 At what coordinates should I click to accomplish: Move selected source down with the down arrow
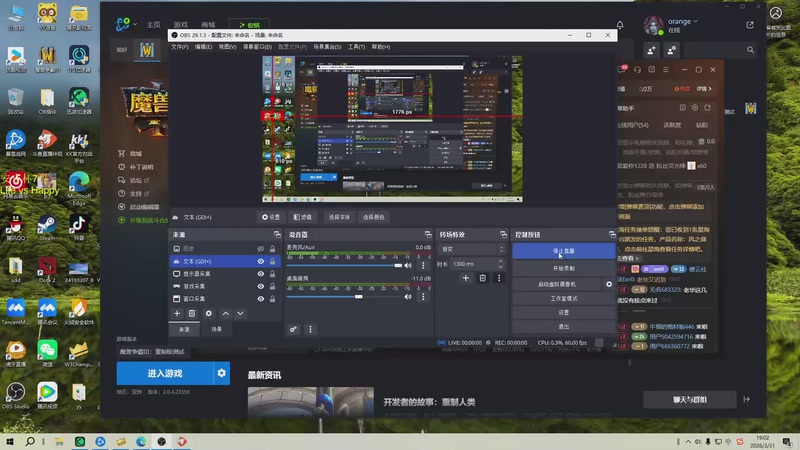pyautogui.click(x=240, y=313)
